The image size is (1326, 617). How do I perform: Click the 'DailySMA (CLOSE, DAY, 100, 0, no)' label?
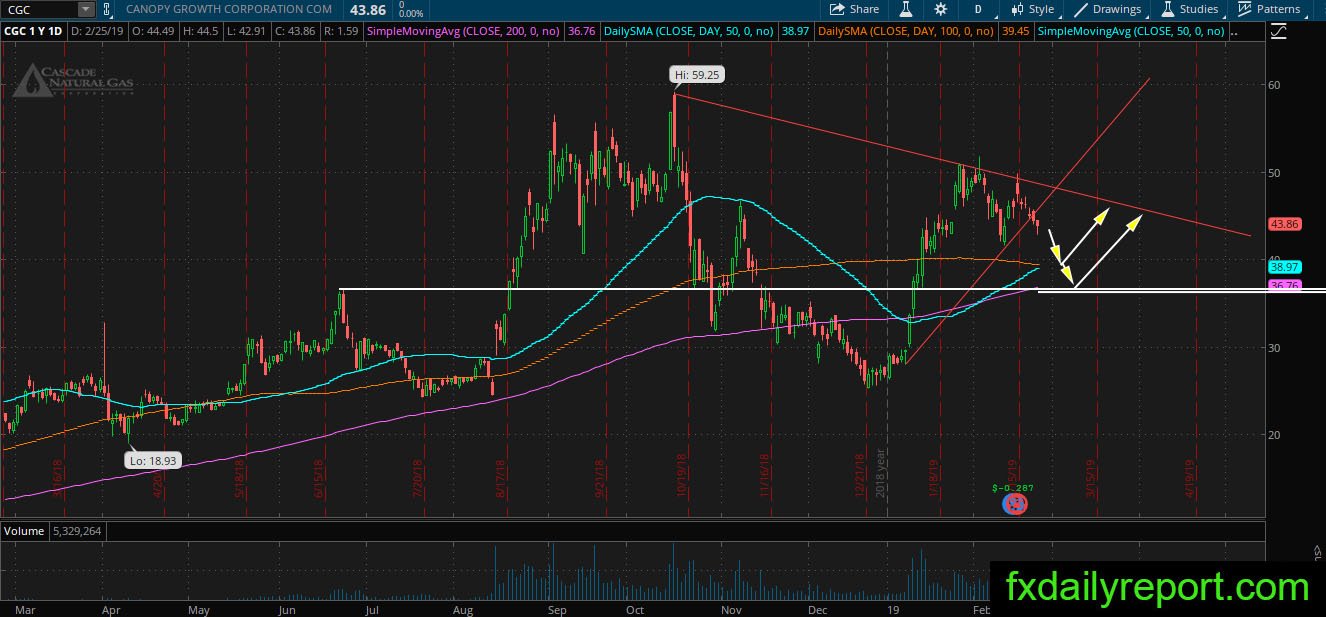click(x=907, y=32)
